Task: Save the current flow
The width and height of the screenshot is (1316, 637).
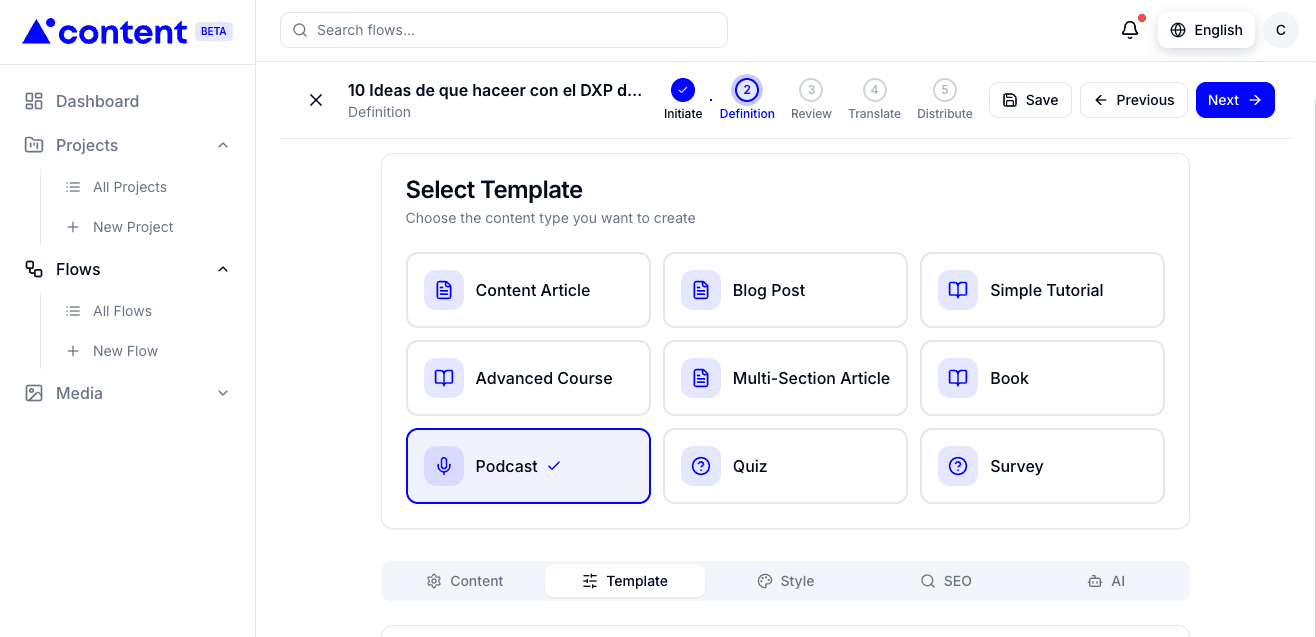Action: (x=1030, y=99)
